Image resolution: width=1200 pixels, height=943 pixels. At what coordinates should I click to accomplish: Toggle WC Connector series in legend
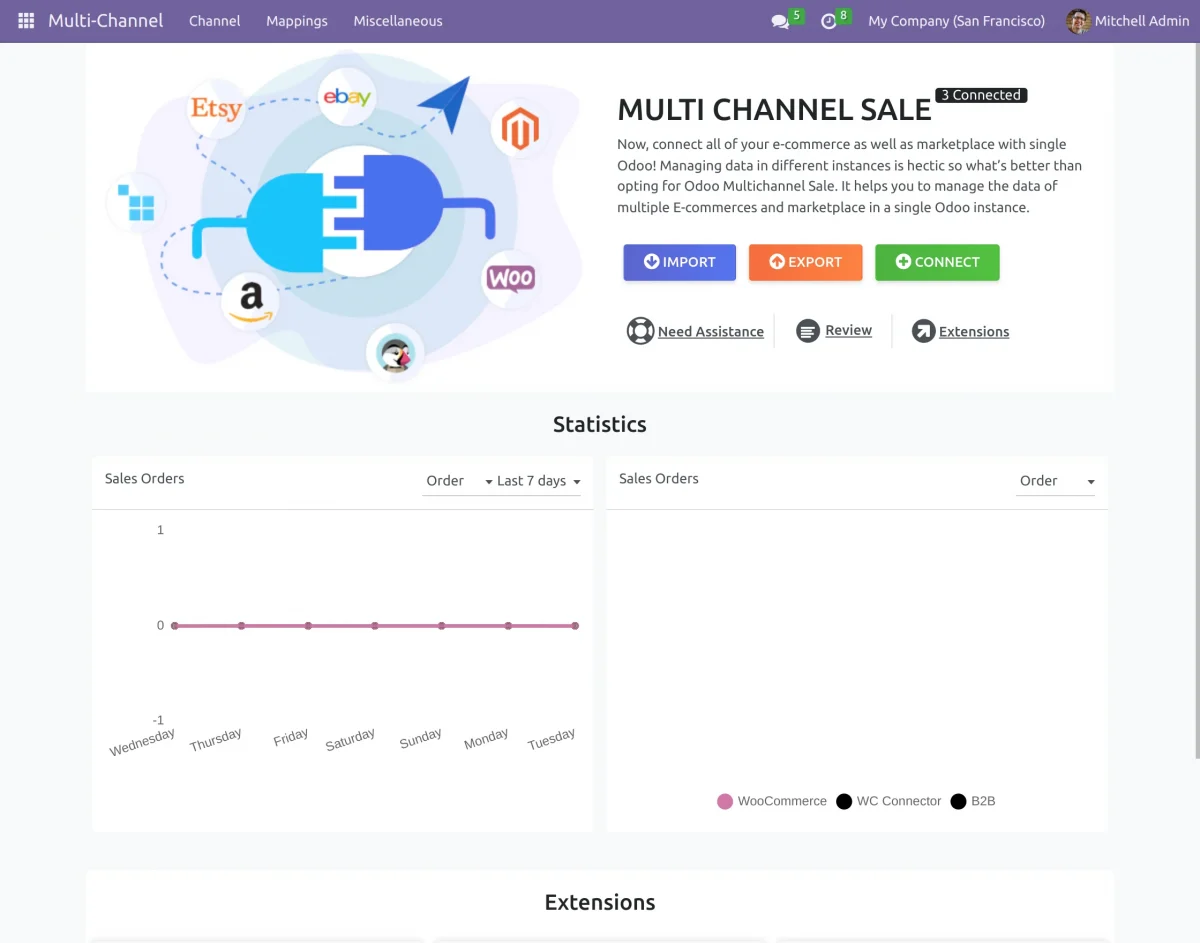pos(889,801)
